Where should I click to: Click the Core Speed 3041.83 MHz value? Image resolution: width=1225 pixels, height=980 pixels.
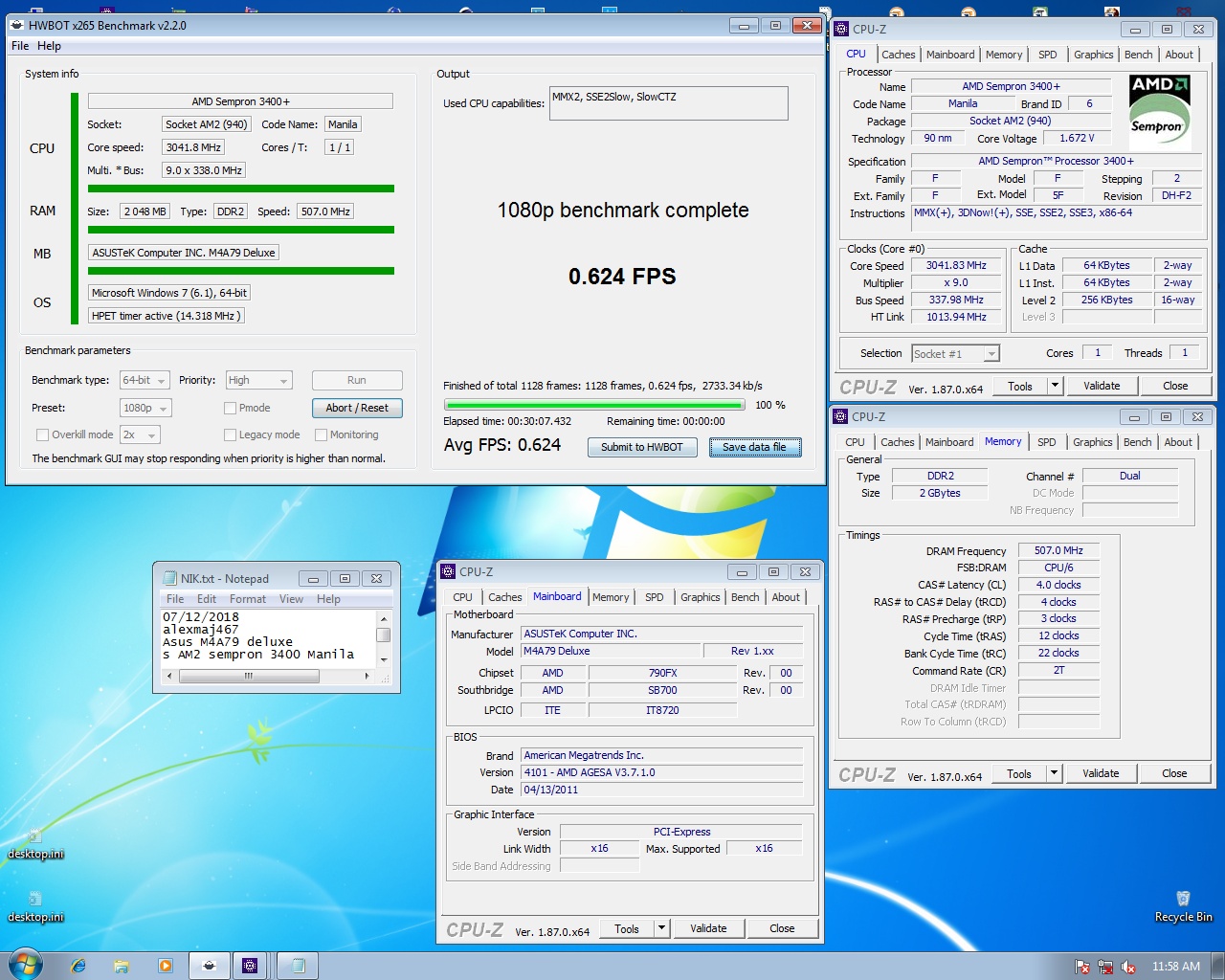coord(956,265)
